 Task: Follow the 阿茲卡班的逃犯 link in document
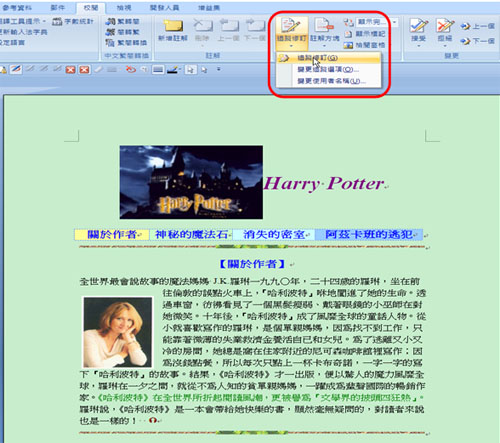click(x=369, y=235)
